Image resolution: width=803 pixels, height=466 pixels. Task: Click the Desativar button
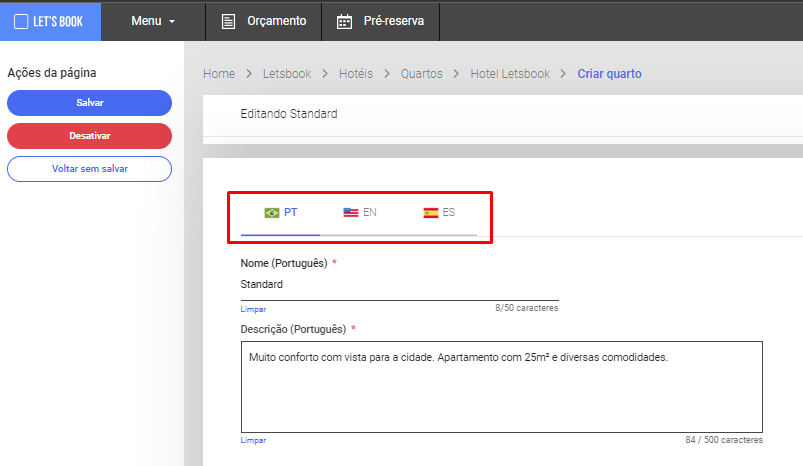(89, 136)
